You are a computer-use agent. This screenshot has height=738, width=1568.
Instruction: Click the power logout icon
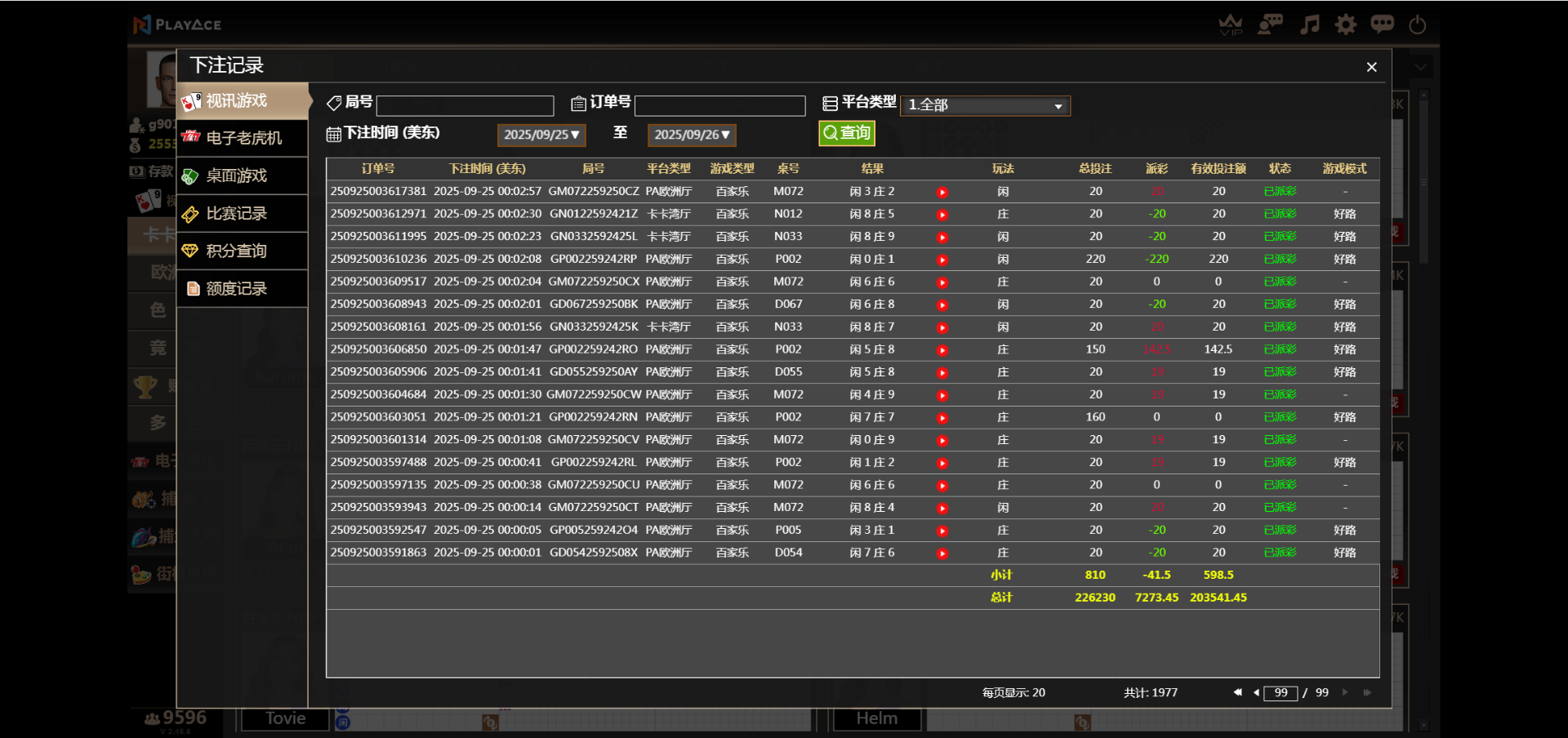(x=1418, y=24)
